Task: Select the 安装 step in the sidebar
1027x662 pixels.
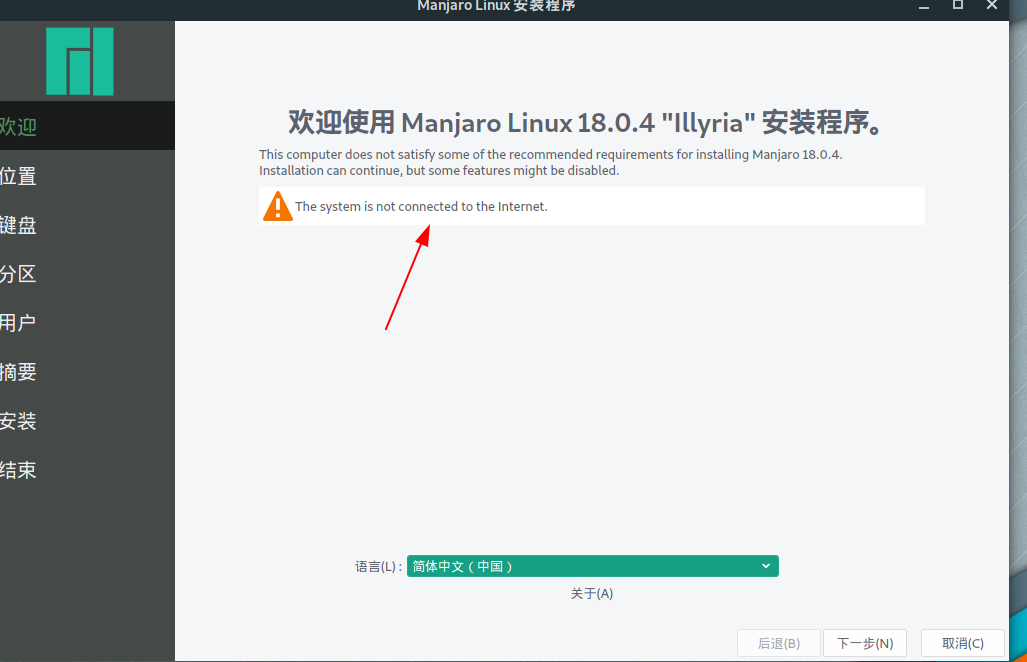Action: click(x=87, y=420)
